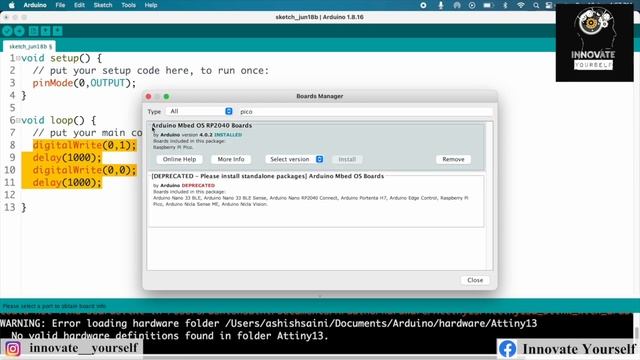Click the screen recording status icon
640x360 pixels.
[423, 5]
